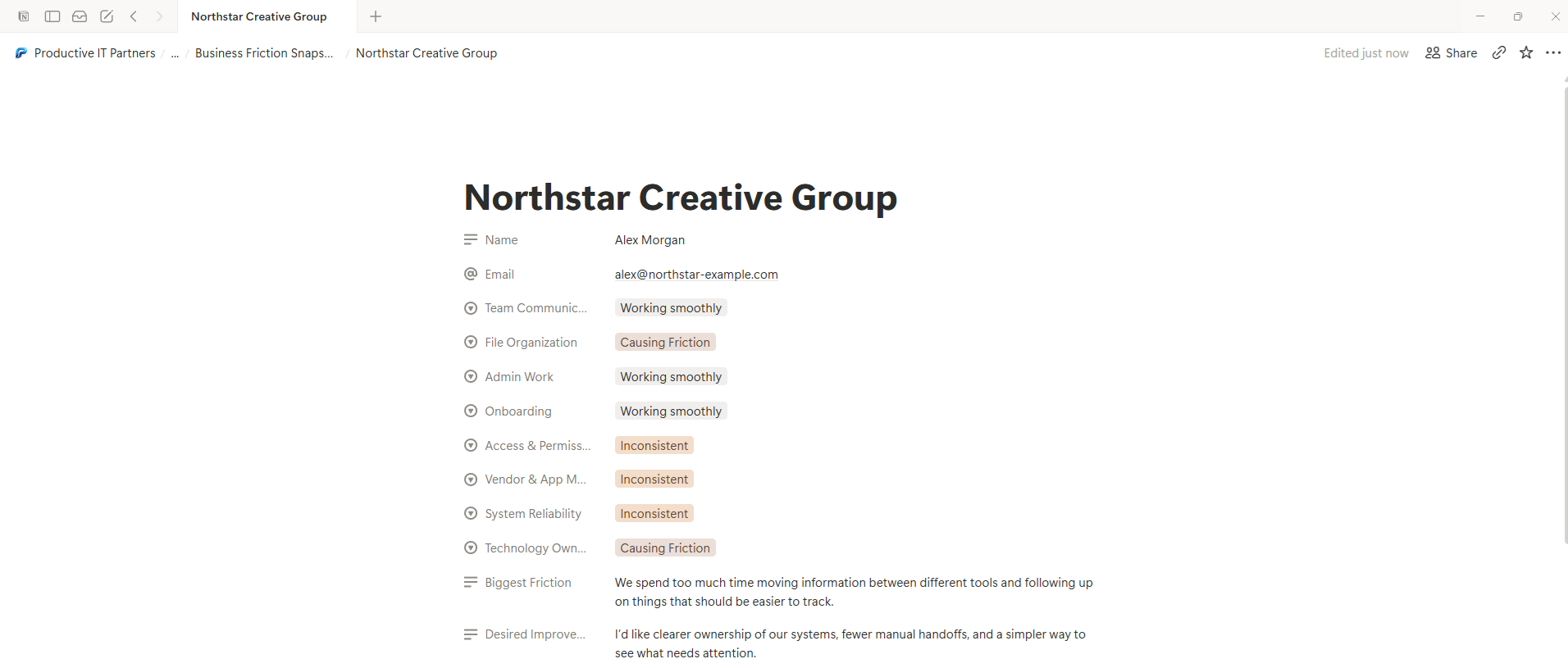Open Team Communication 'Working smoothly' select value
The width and height of the screenshot is (1568, 668).
pos(671,308)
